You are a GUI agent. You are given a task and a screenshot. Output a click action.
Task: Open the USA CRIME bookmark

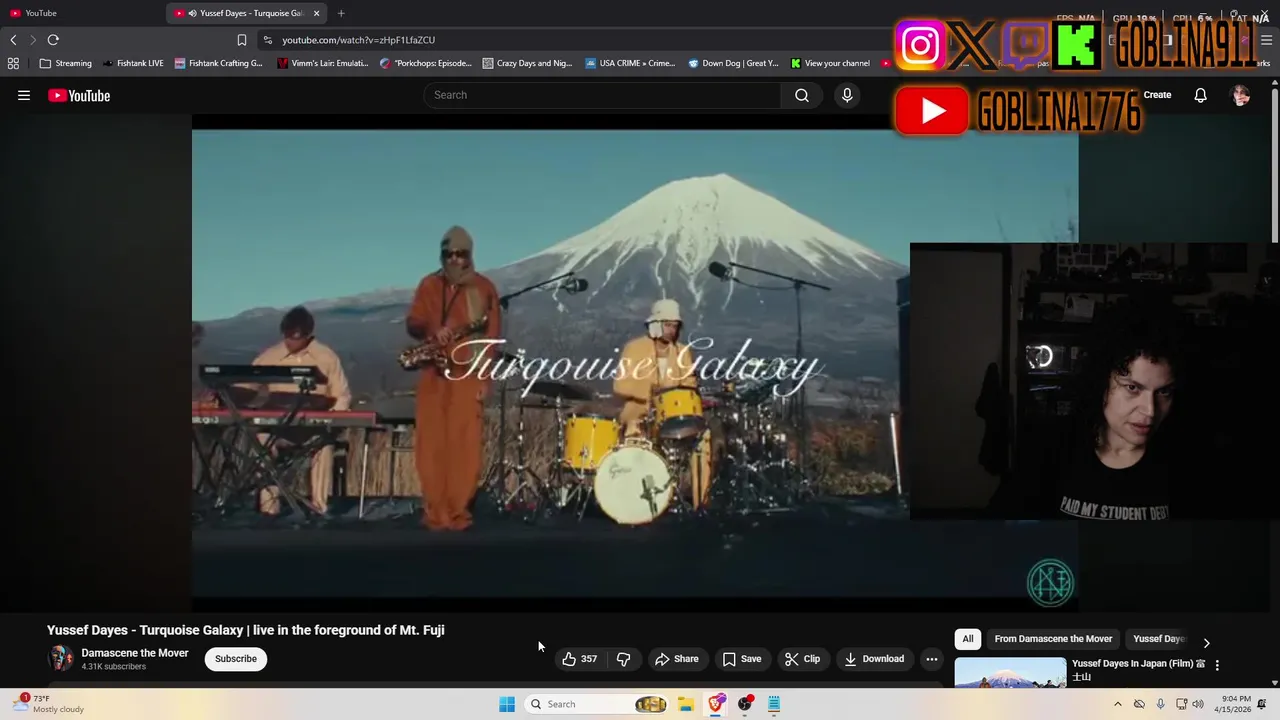630,63
